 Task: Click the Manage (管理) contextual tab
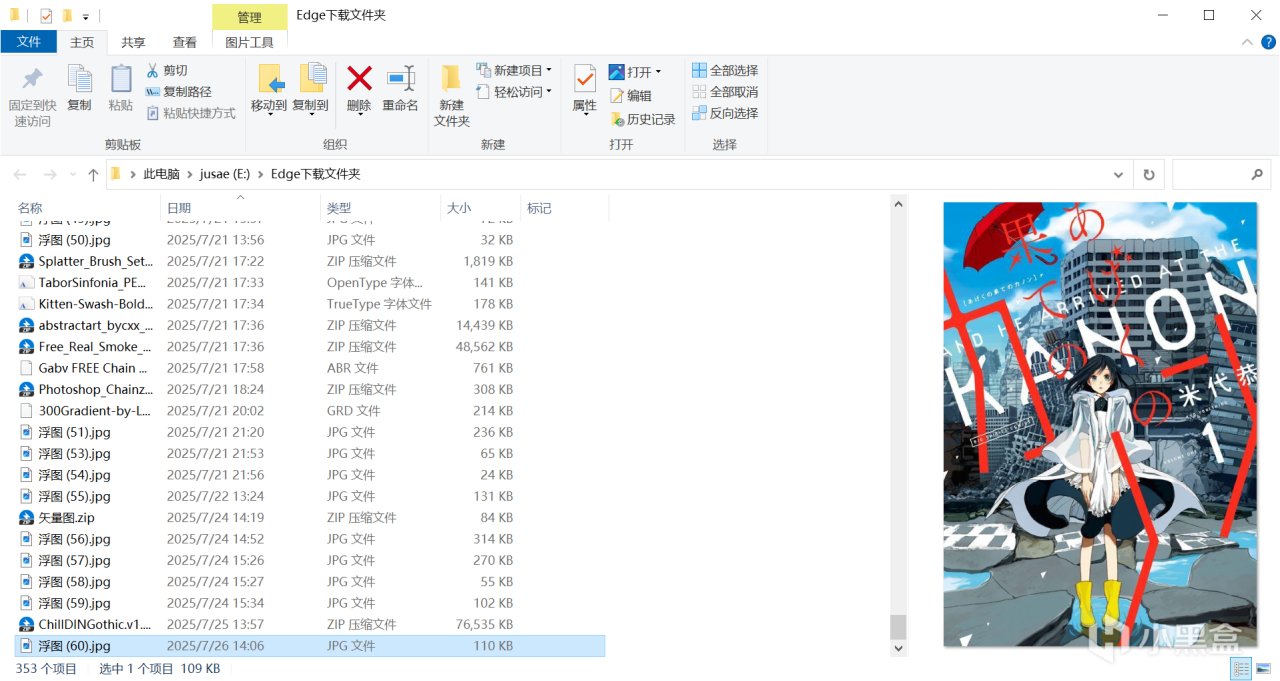tap(250, 17)
